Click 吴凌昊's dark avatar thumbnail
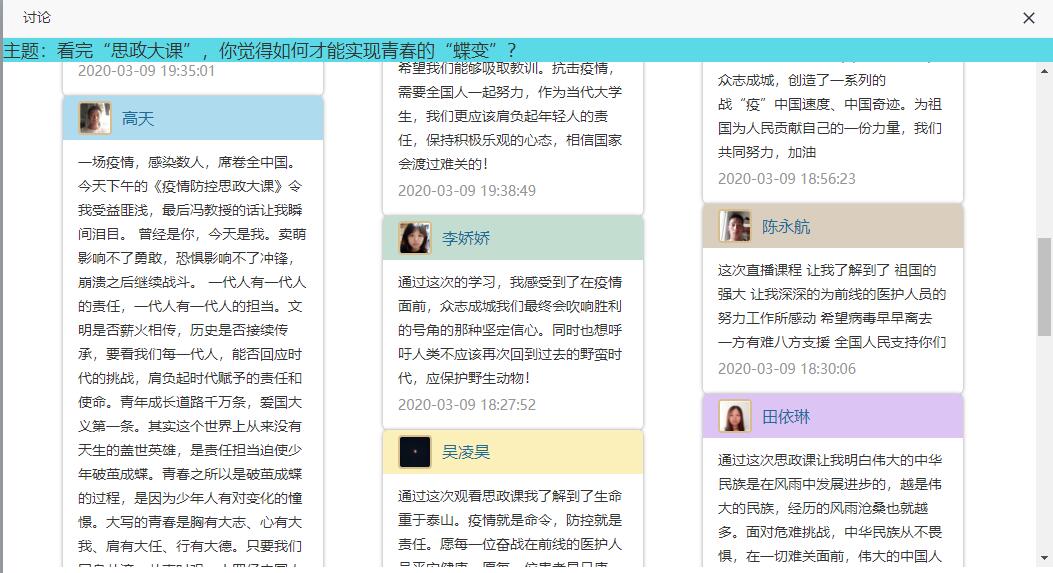The image size is (1053, 573). click(x=414, y=451)
